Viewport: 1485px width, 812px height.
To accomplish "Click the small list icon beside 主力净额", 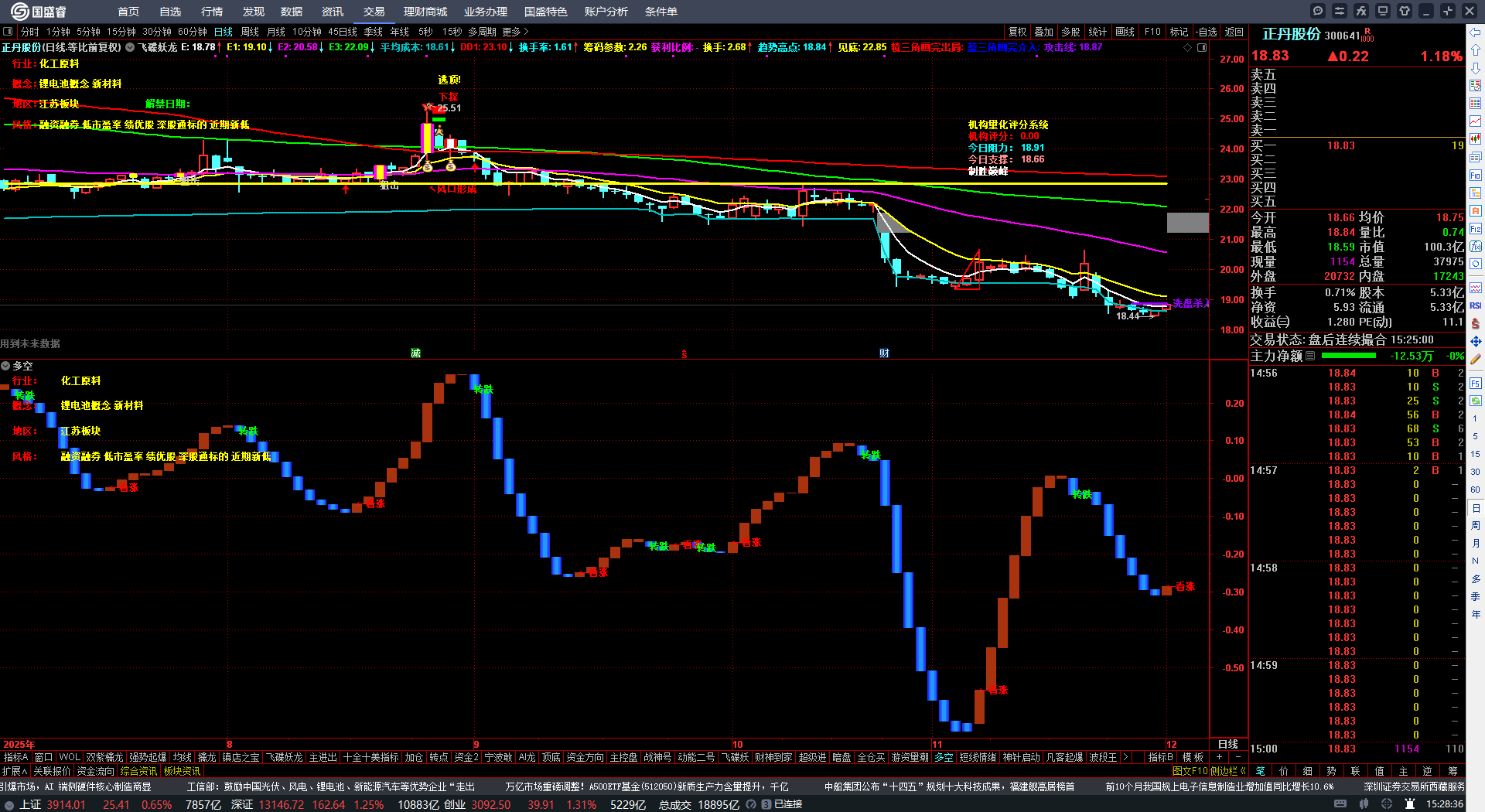I will pyautogui.click(x=1310, y=357).
